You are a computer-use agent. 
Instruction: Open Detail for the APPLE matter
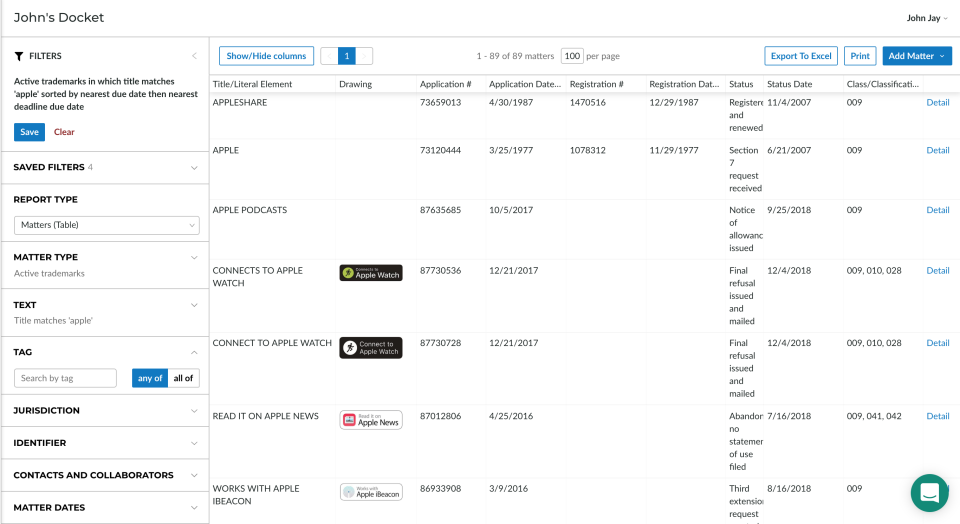pos(937,151)
